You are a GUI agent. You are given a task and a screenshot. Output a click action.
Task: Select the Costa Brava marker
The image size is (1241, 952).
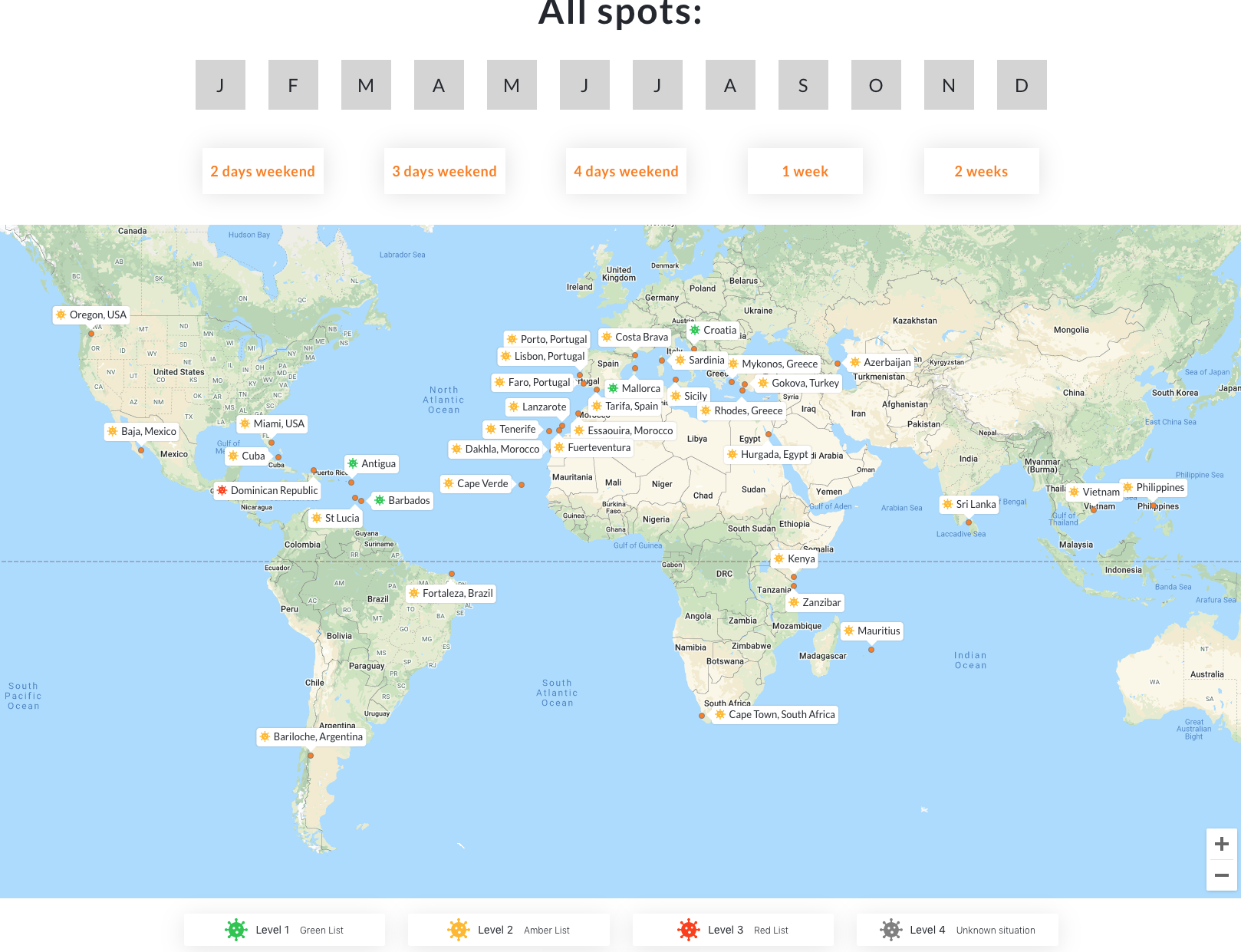(x=635, y=337)
